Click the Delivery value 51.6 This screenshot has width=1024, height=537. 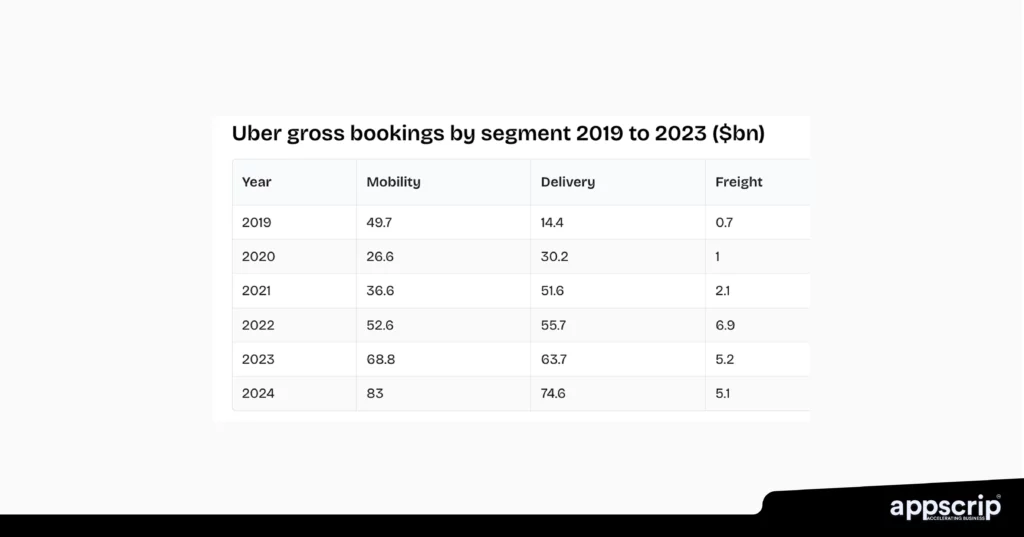554,290
